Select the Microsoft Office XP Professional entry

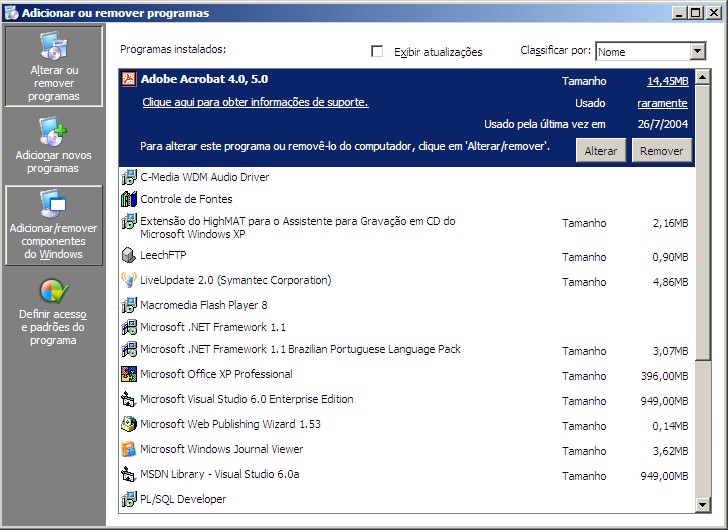click(407, 375)
